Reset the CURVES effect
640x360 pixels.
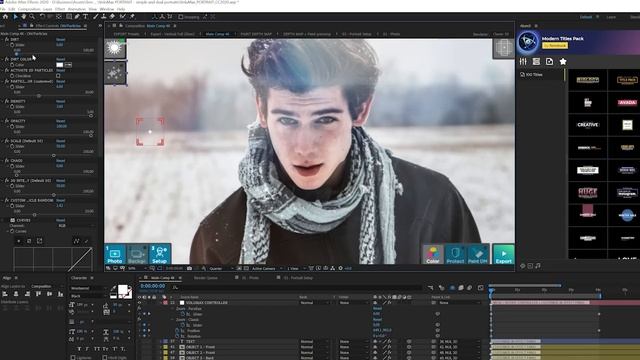pos(60,220)
